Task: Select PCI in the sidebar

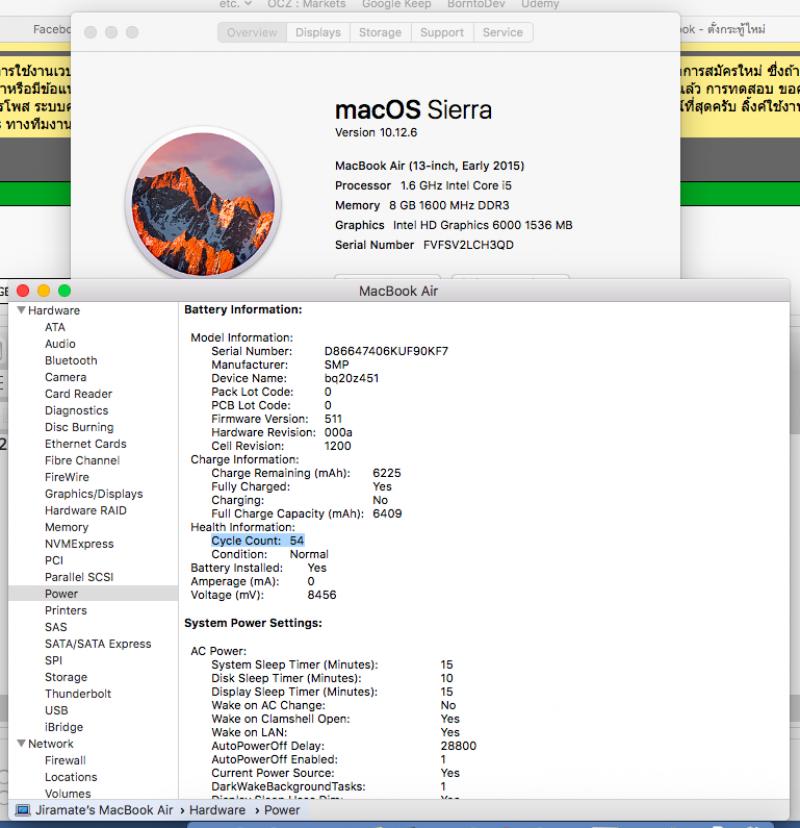Action: 54,560
